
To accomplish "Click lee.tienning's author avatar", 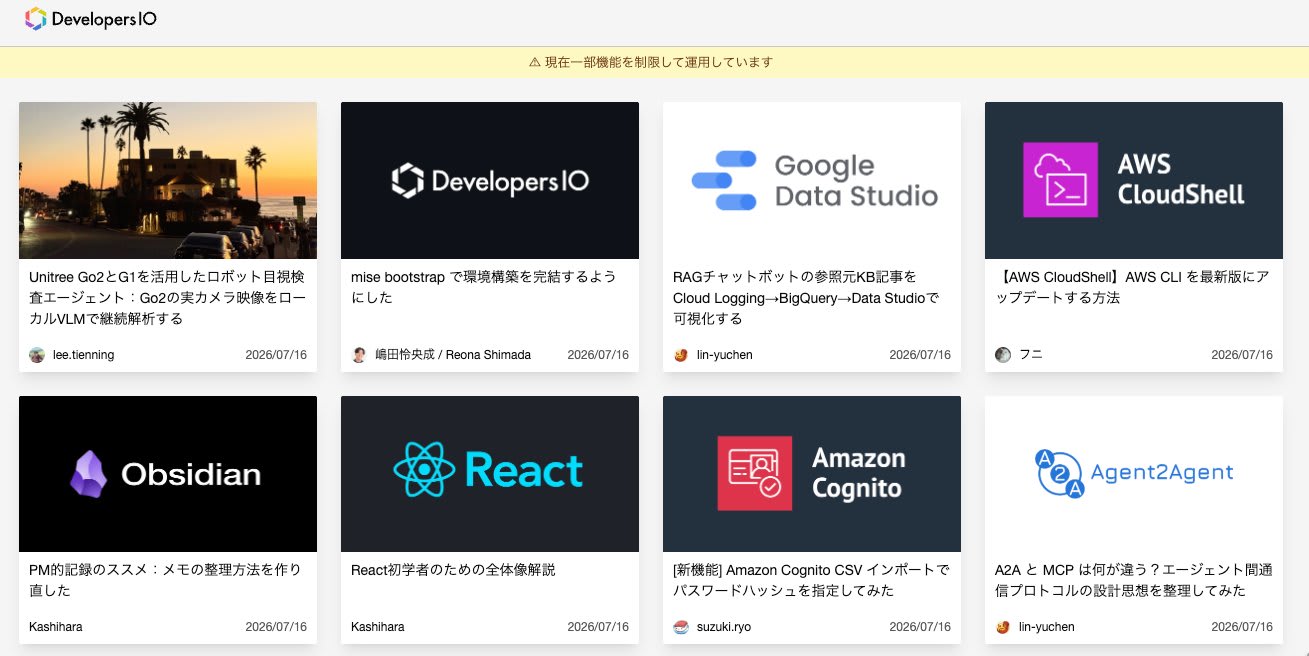I will pos(37,355).
